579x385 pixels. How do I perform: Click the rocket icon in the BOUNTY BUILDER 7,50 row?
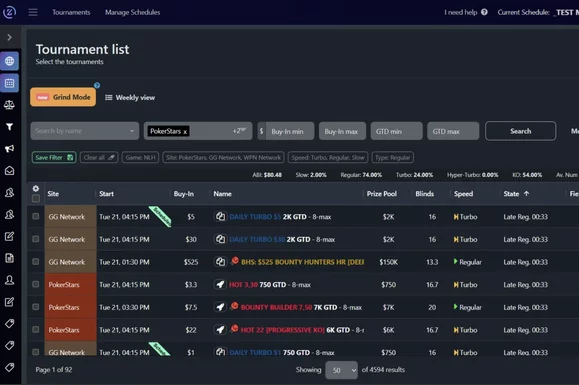(x=220, y=307)
